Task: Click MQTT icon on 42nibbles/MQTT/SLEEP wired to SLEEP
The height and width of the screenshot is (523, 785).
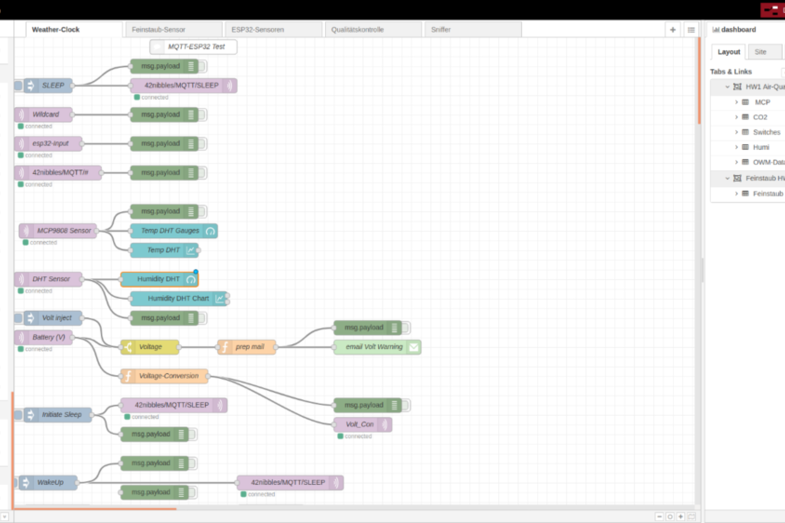Action: [230, 86]
